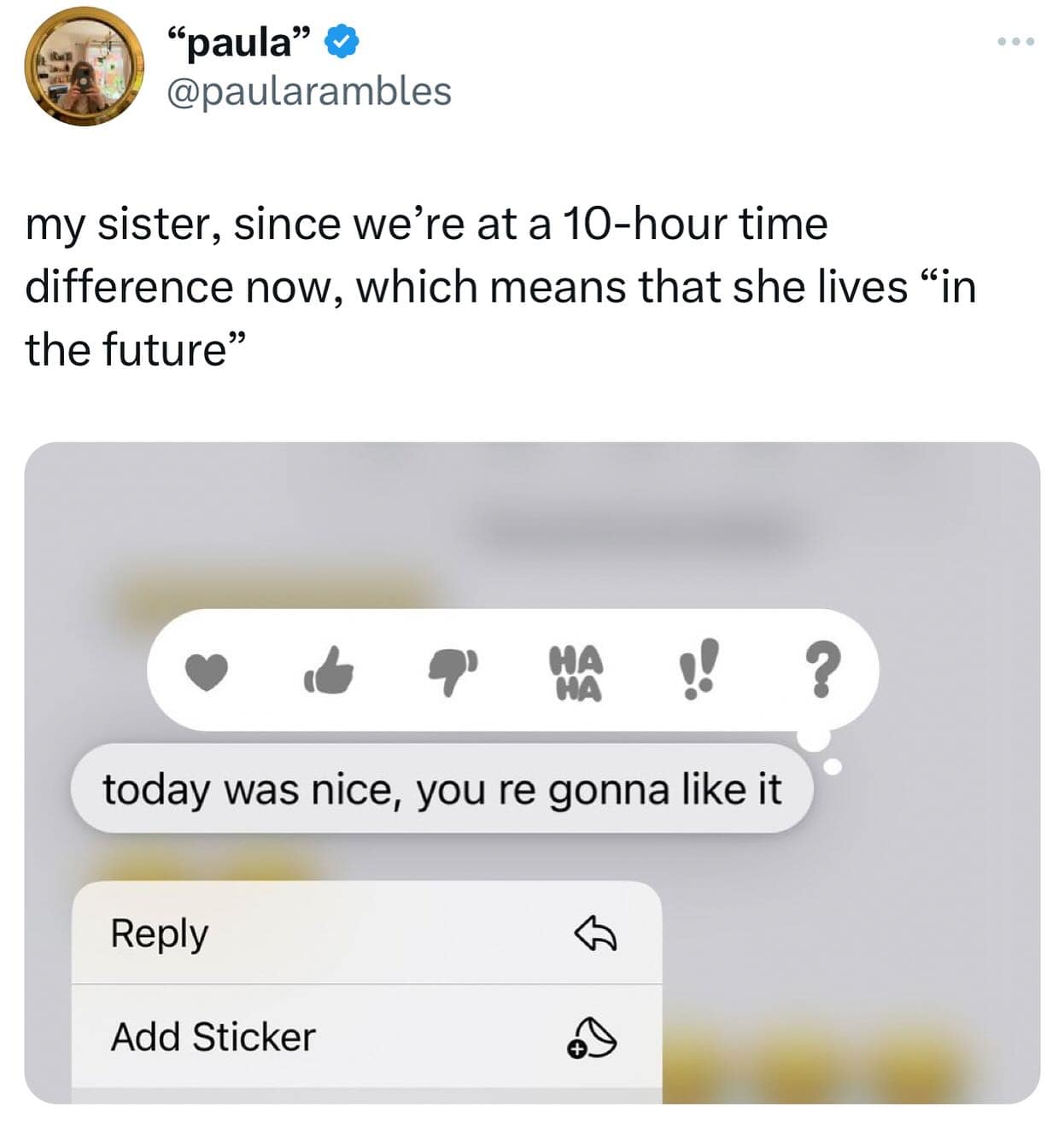Click the "today was nice" message bubble

tap(441, 788)
